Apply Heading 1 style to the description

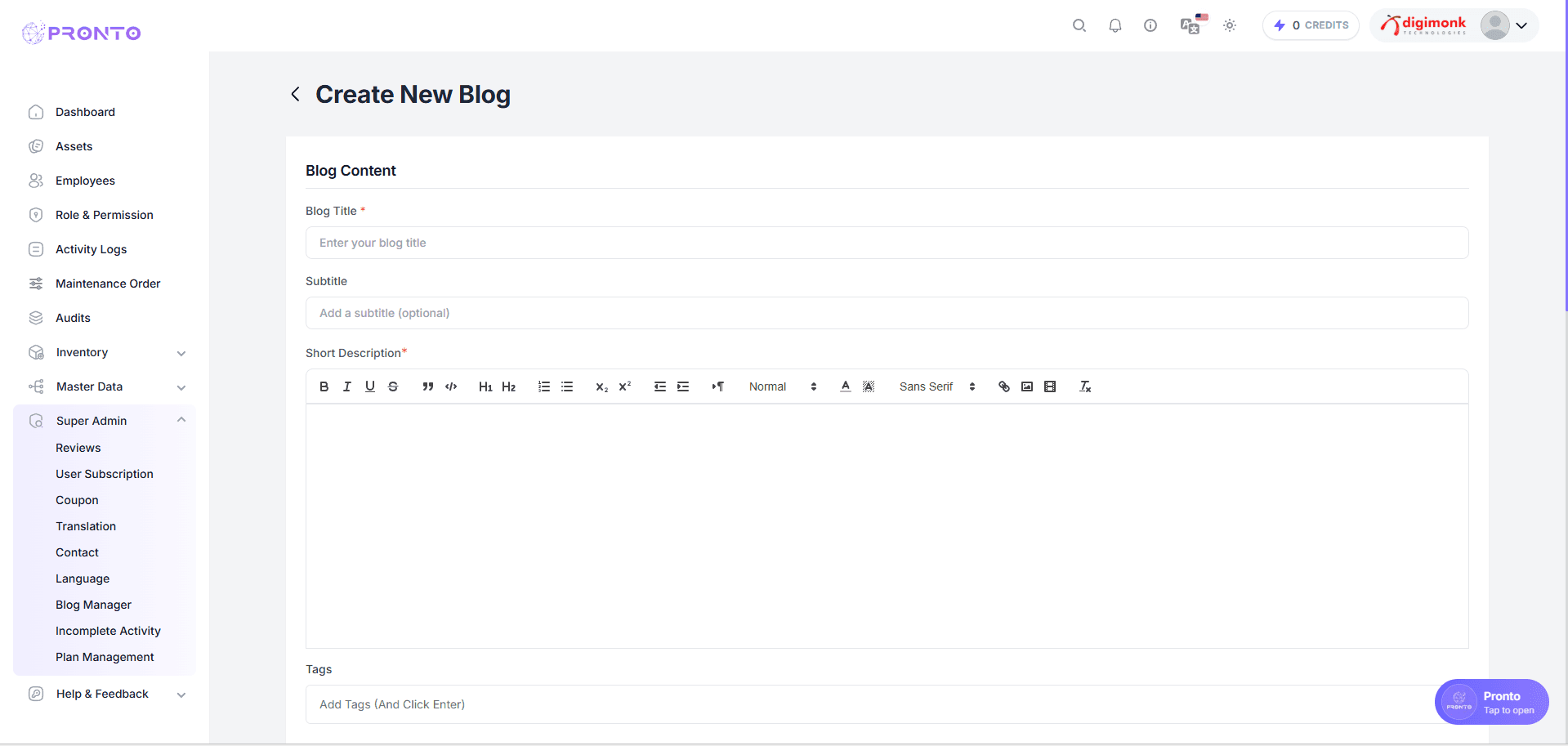tap(485, 386)
